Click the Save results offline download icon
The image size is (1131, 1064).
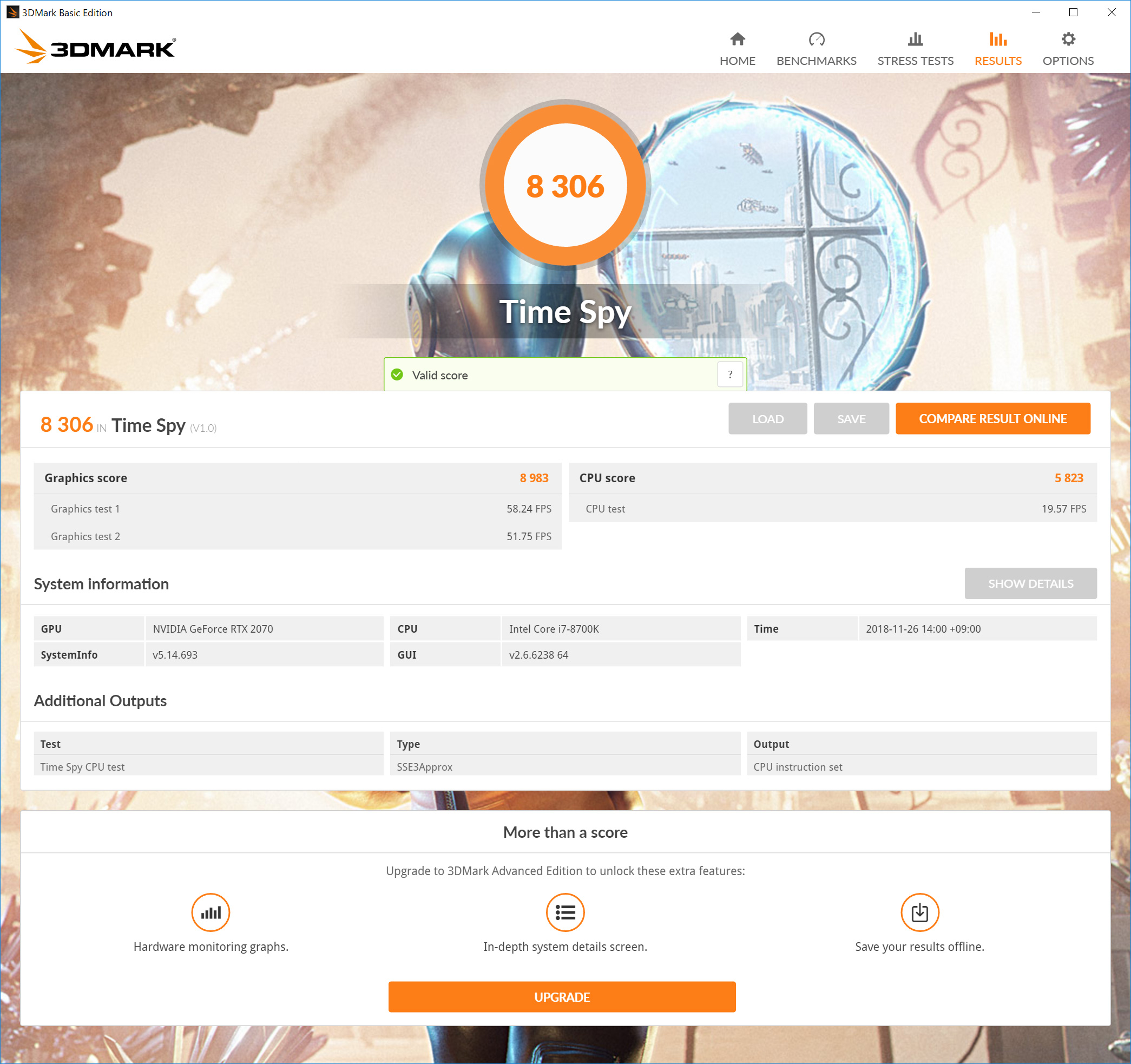[919, 912]
